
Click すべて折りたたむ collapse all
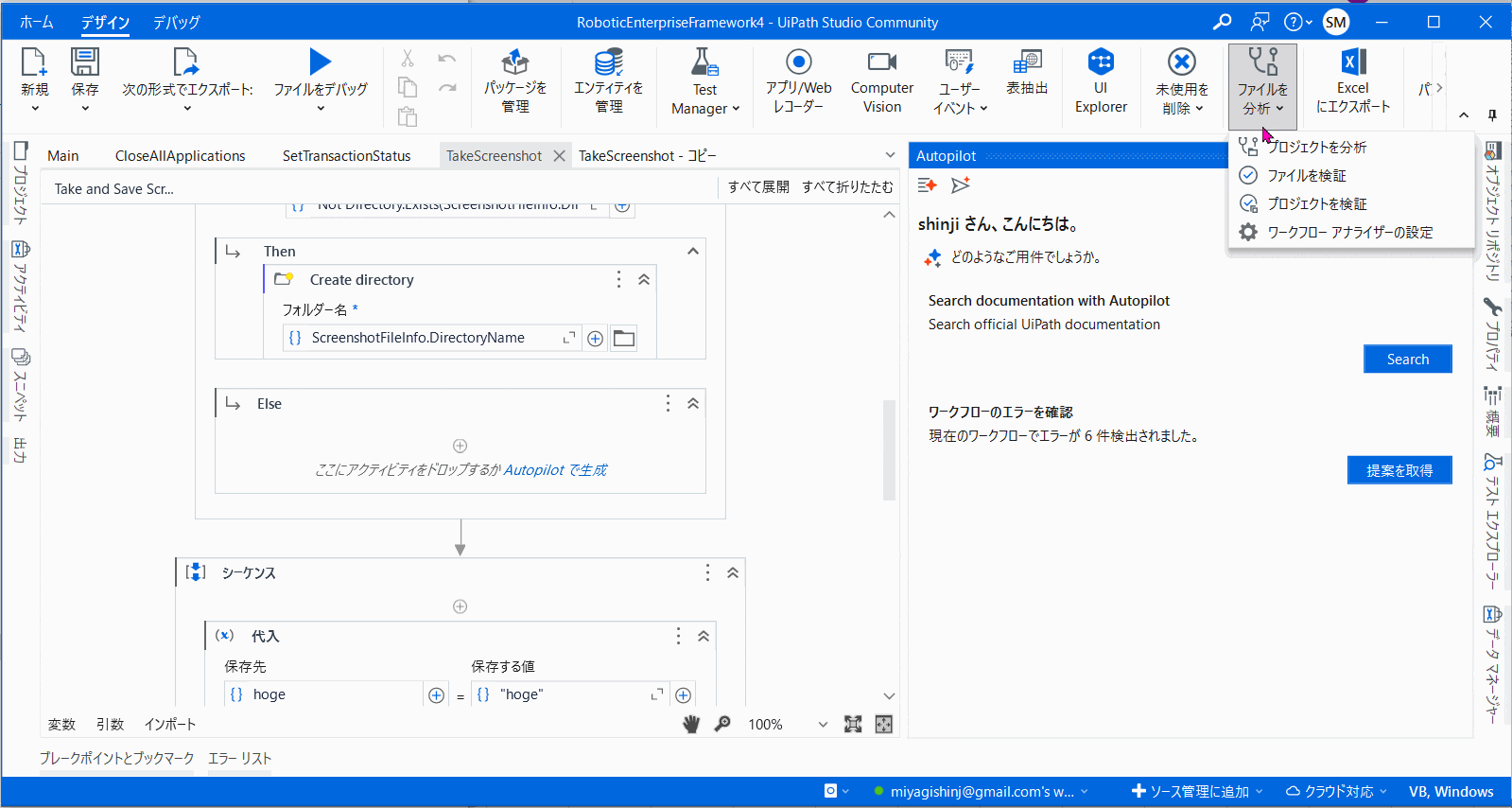(x=847, y=187)
